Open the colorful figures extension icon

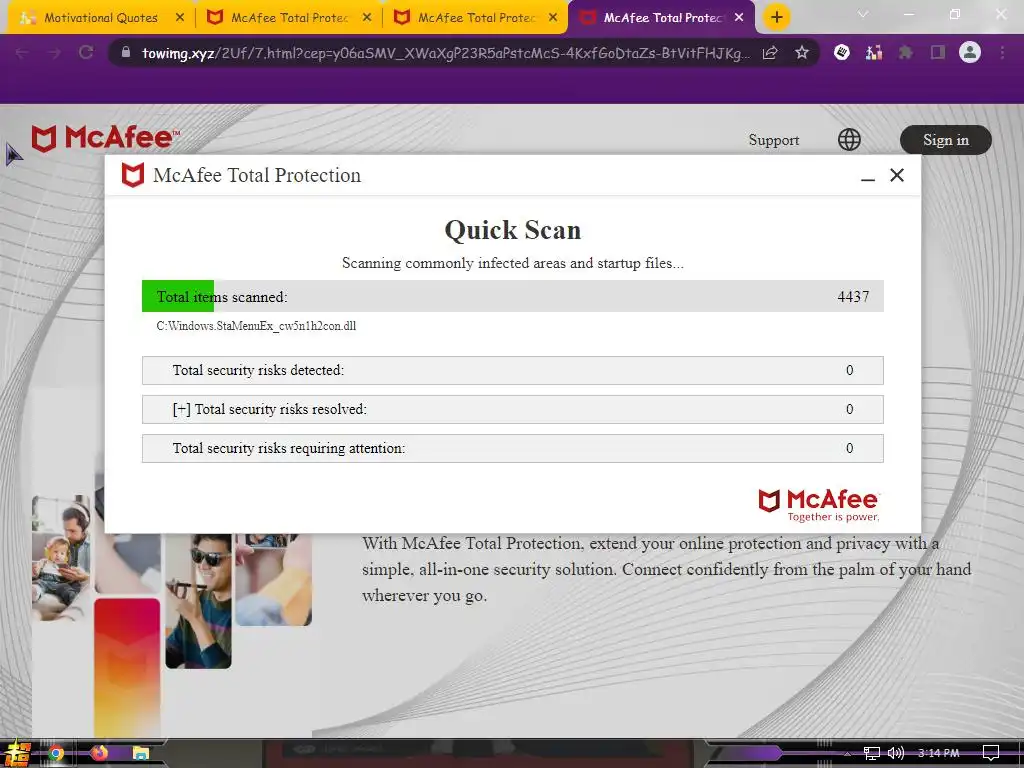point(874,52)
